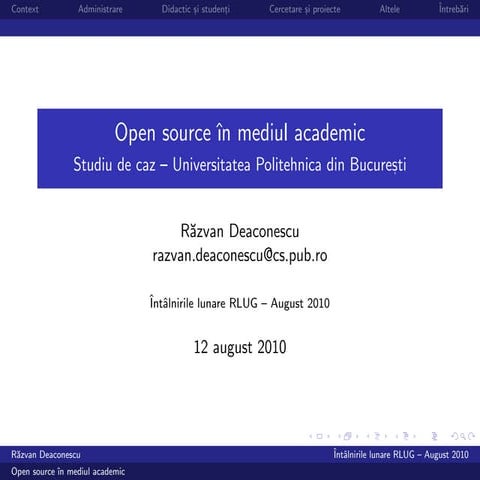Click the go-back curved arrow icon
The width and height of the screenshot is (480, 480).
point(455,436)
